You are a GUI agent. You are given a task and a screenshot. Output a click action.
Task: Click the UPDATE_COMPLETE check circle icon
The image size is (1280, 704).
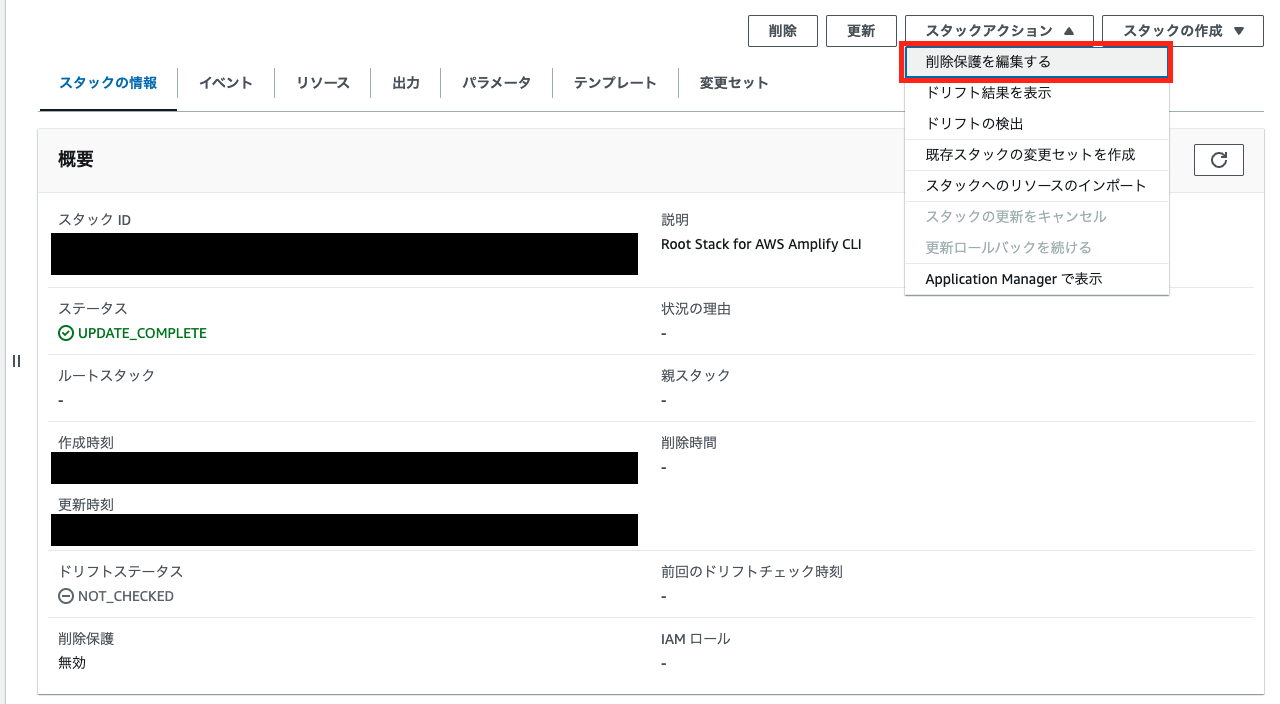[66, 333]
